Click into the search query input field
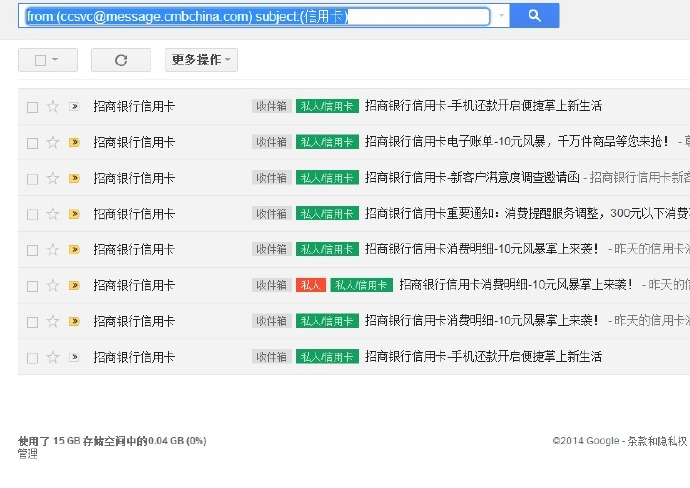Image resolution: width=690 pixels, height=488 pixels. (257, 16)
